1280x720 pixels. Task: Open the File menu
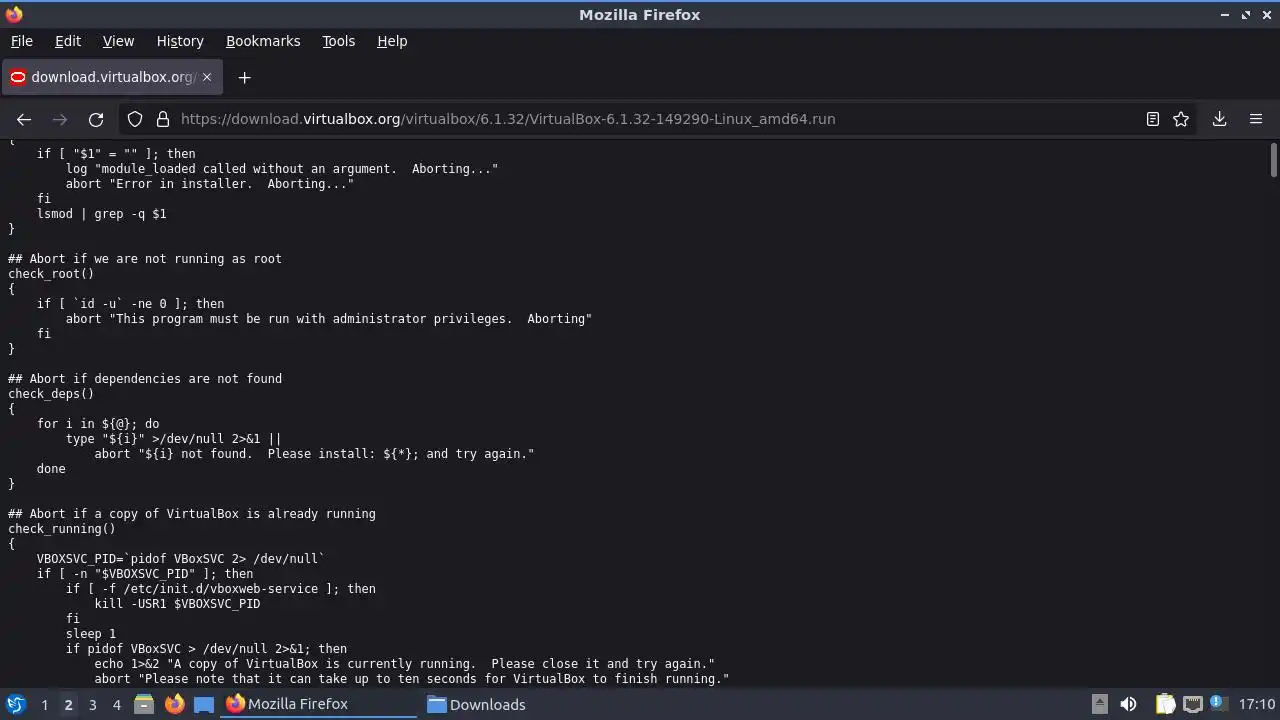coord(22,41)
